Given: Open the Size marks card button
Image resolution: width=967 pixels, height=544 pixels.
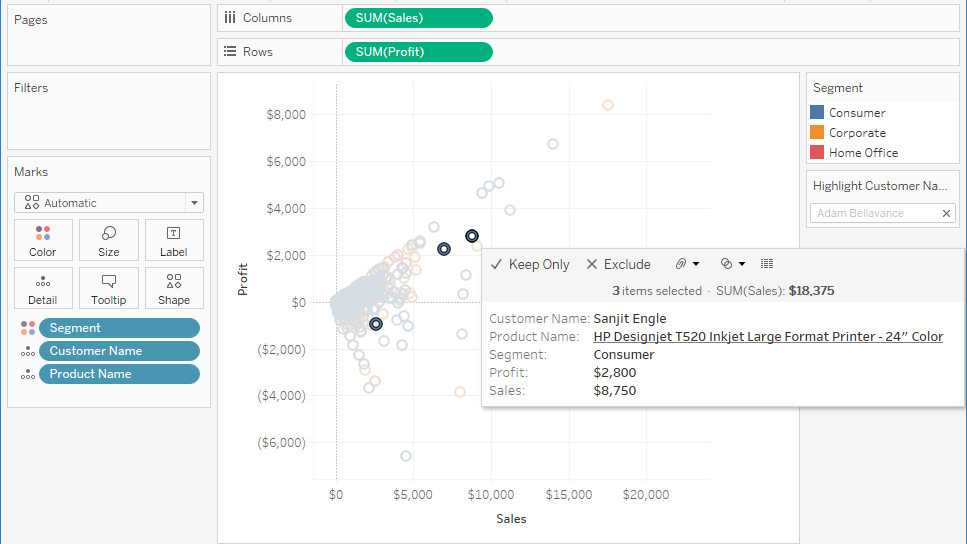Looking at the screenshot, I should point(109,240).
